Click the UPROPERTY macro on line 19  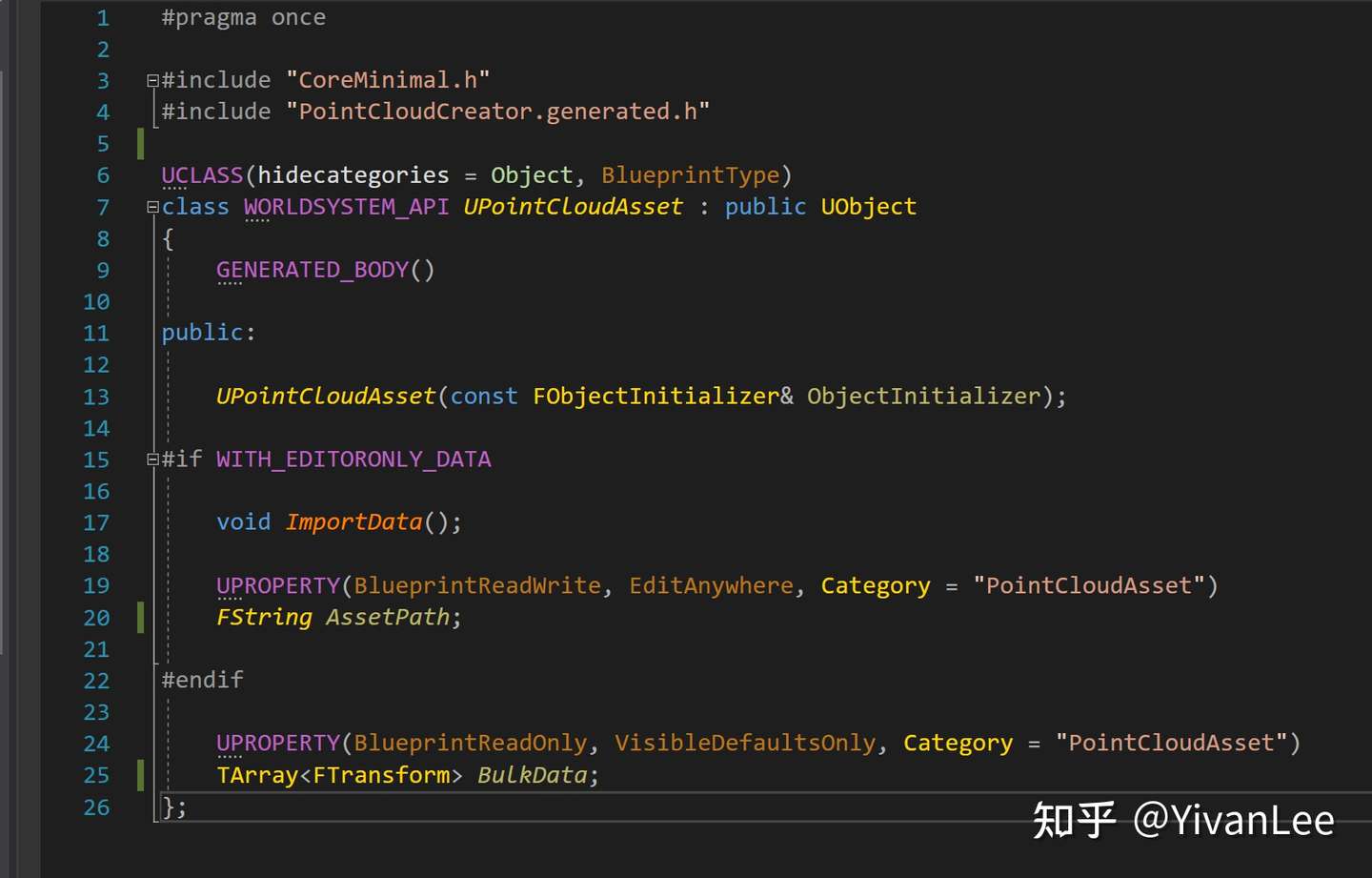pyautogui.click(x=278, y=585)
